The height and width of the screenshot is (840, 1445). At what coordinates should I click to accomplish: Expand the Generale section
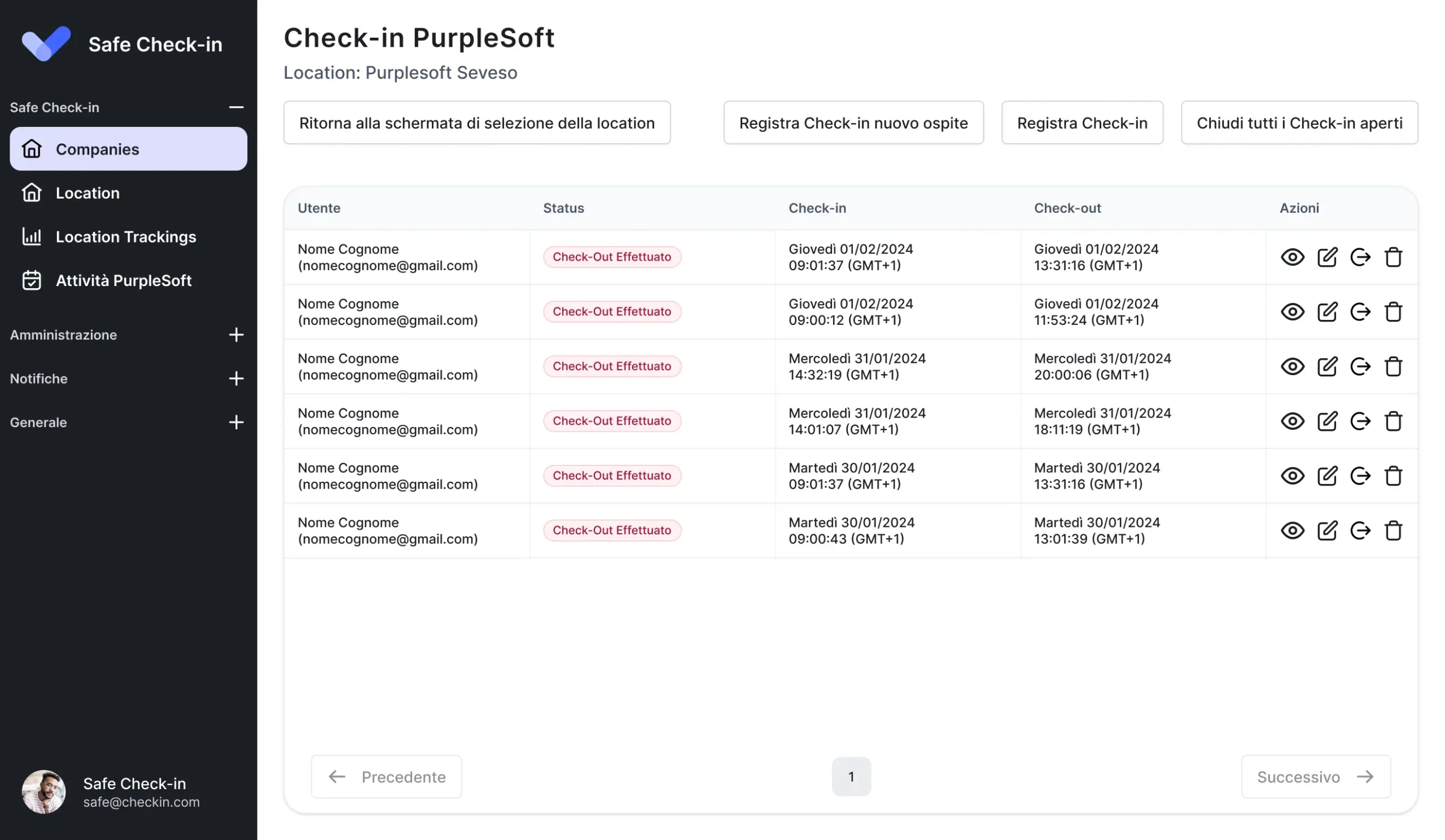(x=237, y=423)
